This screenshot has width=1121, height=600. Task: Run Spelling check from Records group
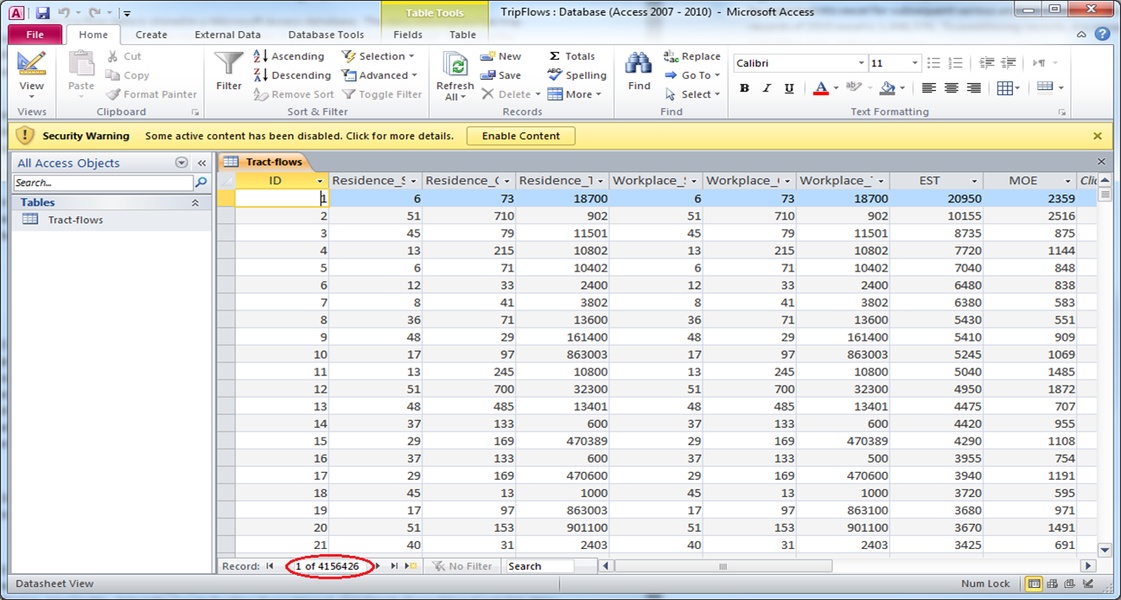tap(555, 74)
